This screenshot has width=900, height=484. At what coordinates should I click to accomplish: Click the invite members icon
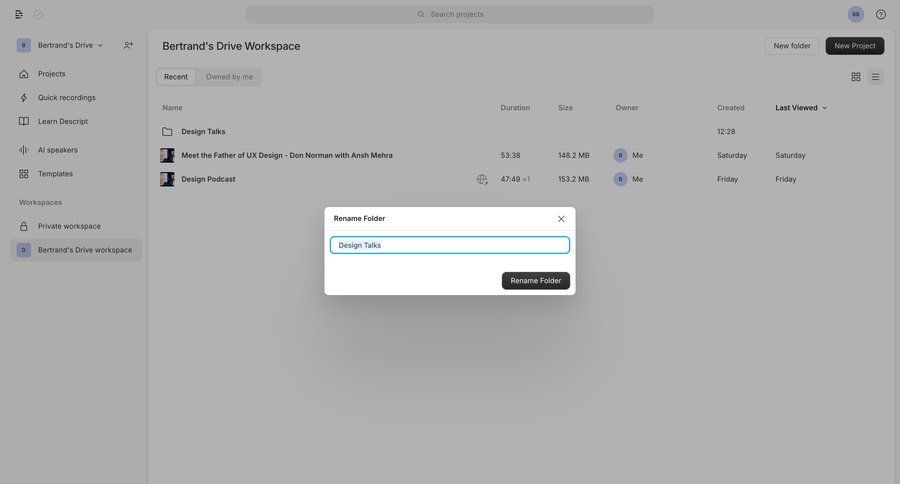click(x=128, y=45)
